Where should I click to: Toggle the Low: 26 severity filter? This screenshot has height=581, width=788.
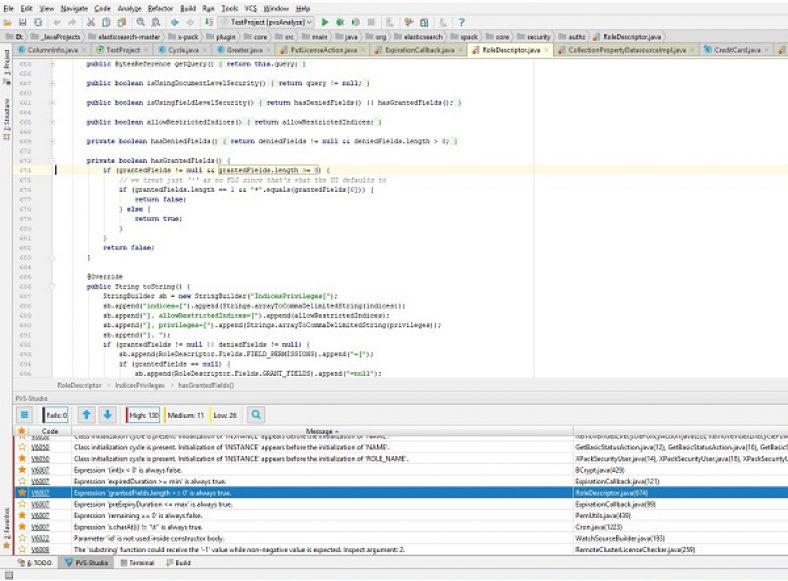pos(225,414)
